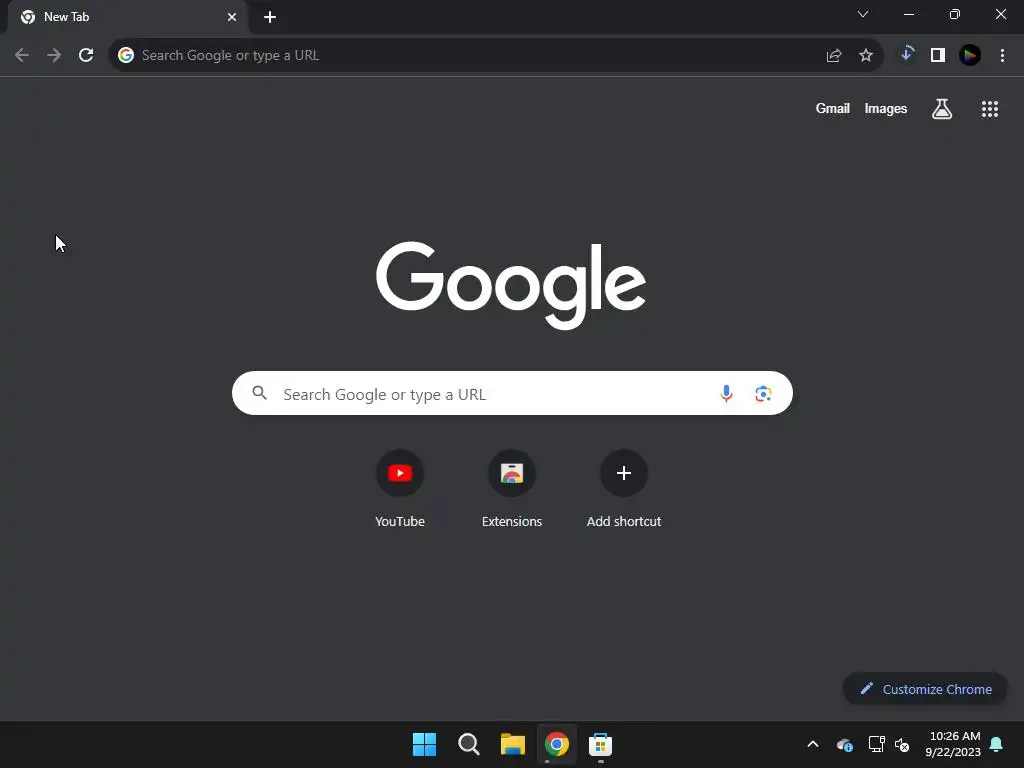Search by image with Lens icon

(x=763, y=394)
